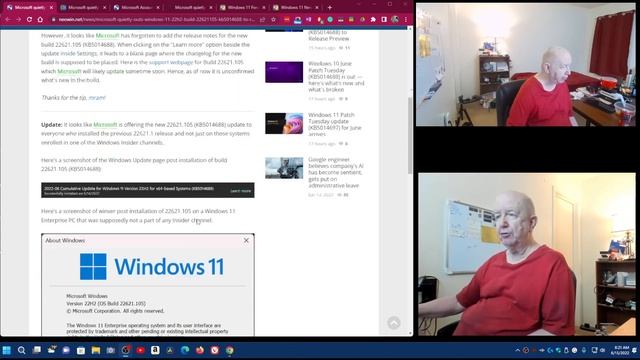
Task: Go to the browser home page
Action: 40,19
